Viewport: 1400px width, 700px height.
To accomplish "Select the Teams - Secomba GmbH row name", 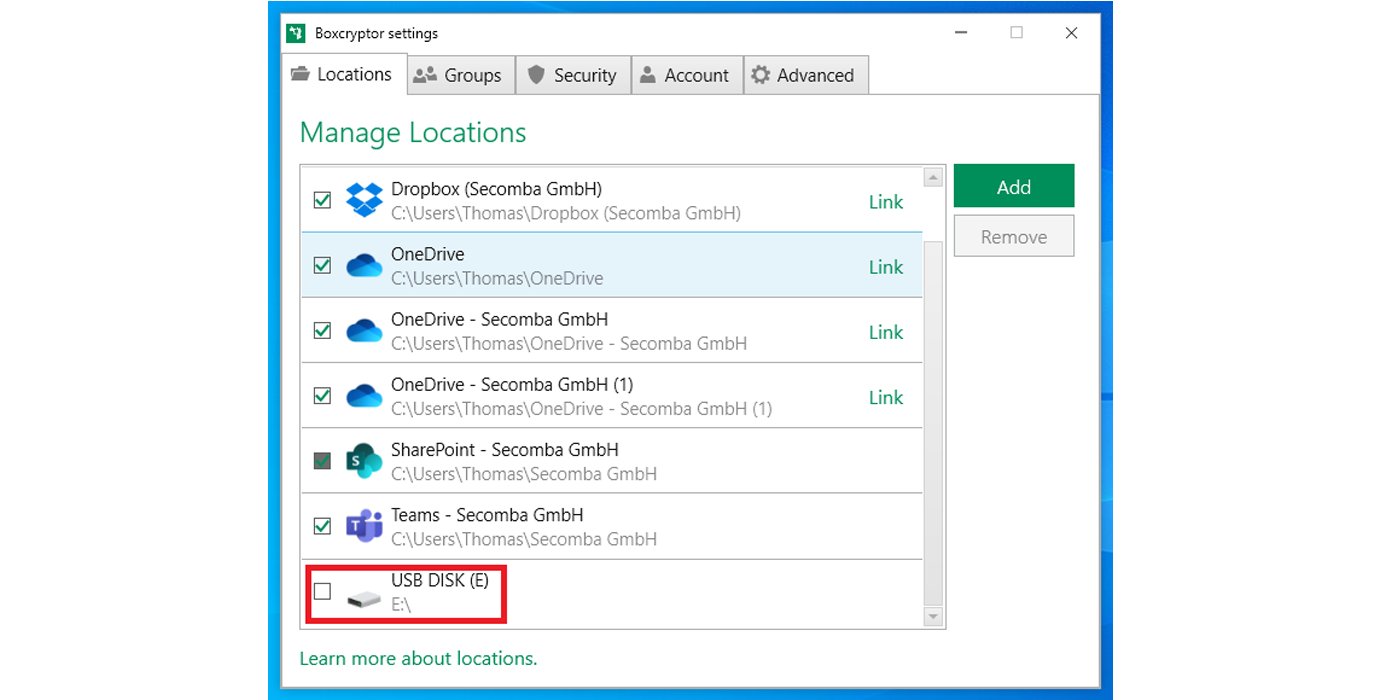I will coord(487,515).
